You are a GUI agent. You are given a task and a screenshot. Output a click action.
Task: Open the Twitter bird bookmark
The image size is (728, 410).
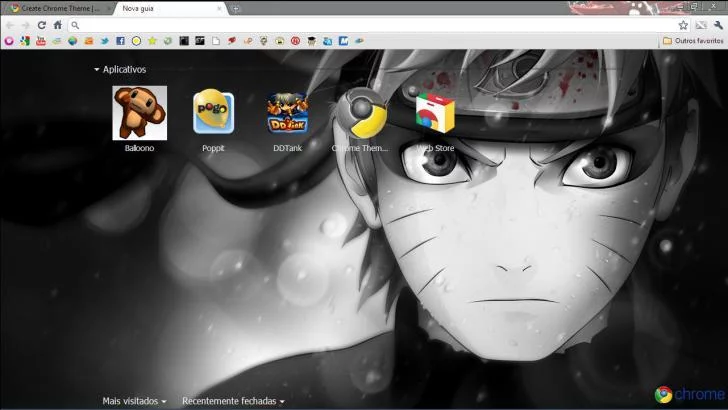pyautogui.click(x=104, y=41)
